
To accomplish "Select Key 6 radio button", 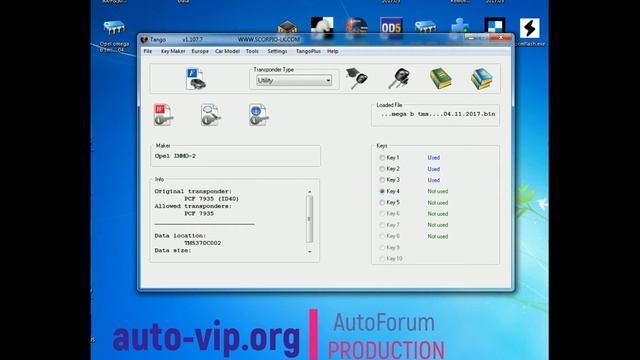I will (382, 214).
